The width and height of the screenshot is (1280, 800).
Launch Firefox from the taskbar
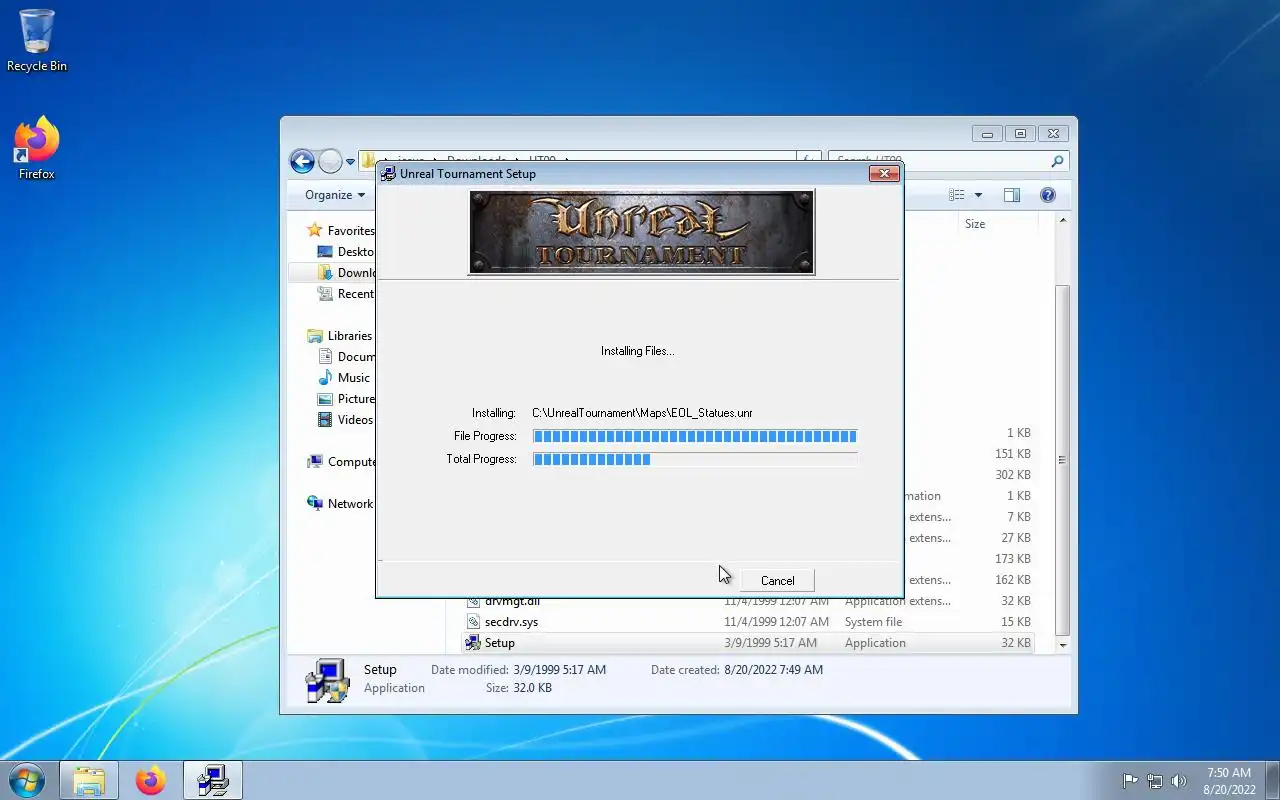pos(151,780)
